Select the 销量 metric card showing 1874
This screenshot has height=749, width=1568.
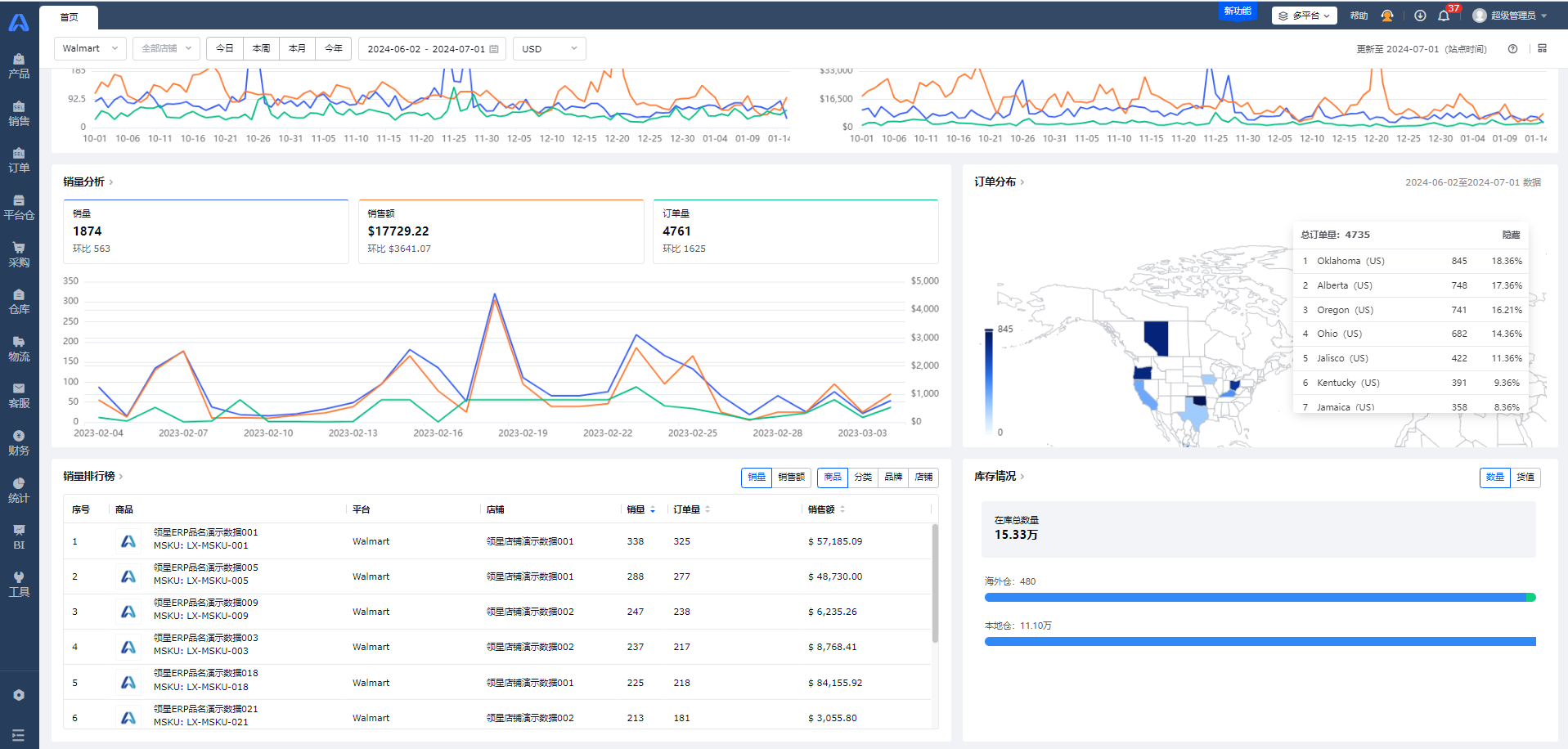pos(206,231)
